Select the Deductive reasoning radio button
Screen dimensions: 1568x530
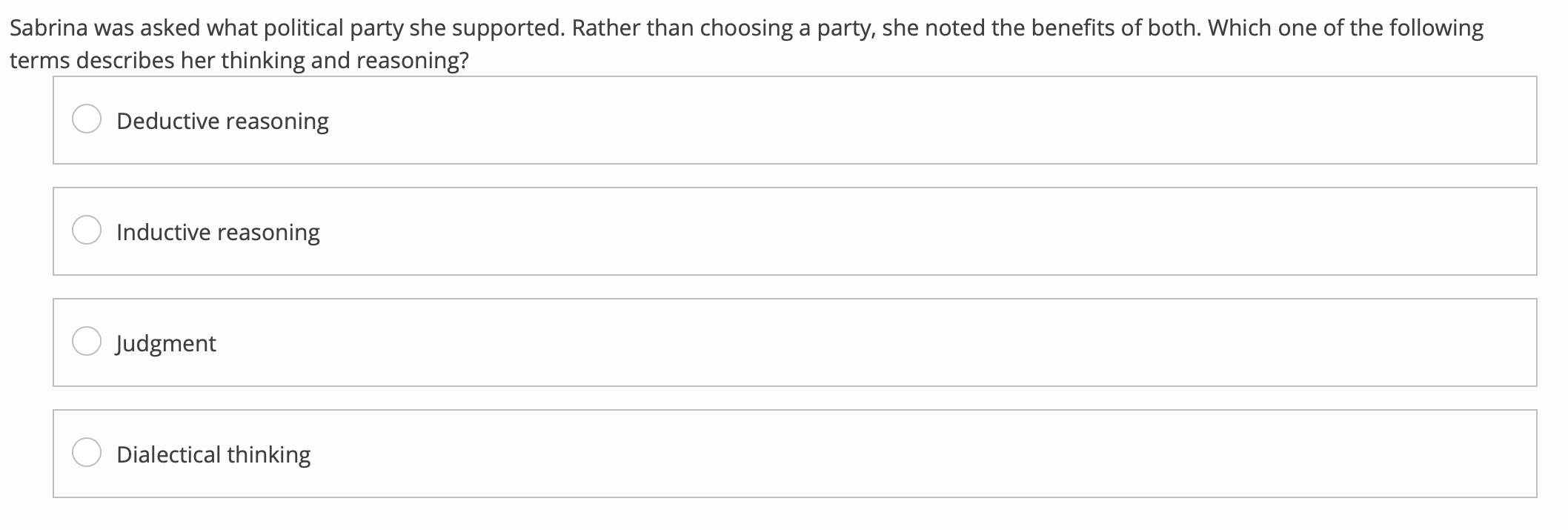(87, 119)
